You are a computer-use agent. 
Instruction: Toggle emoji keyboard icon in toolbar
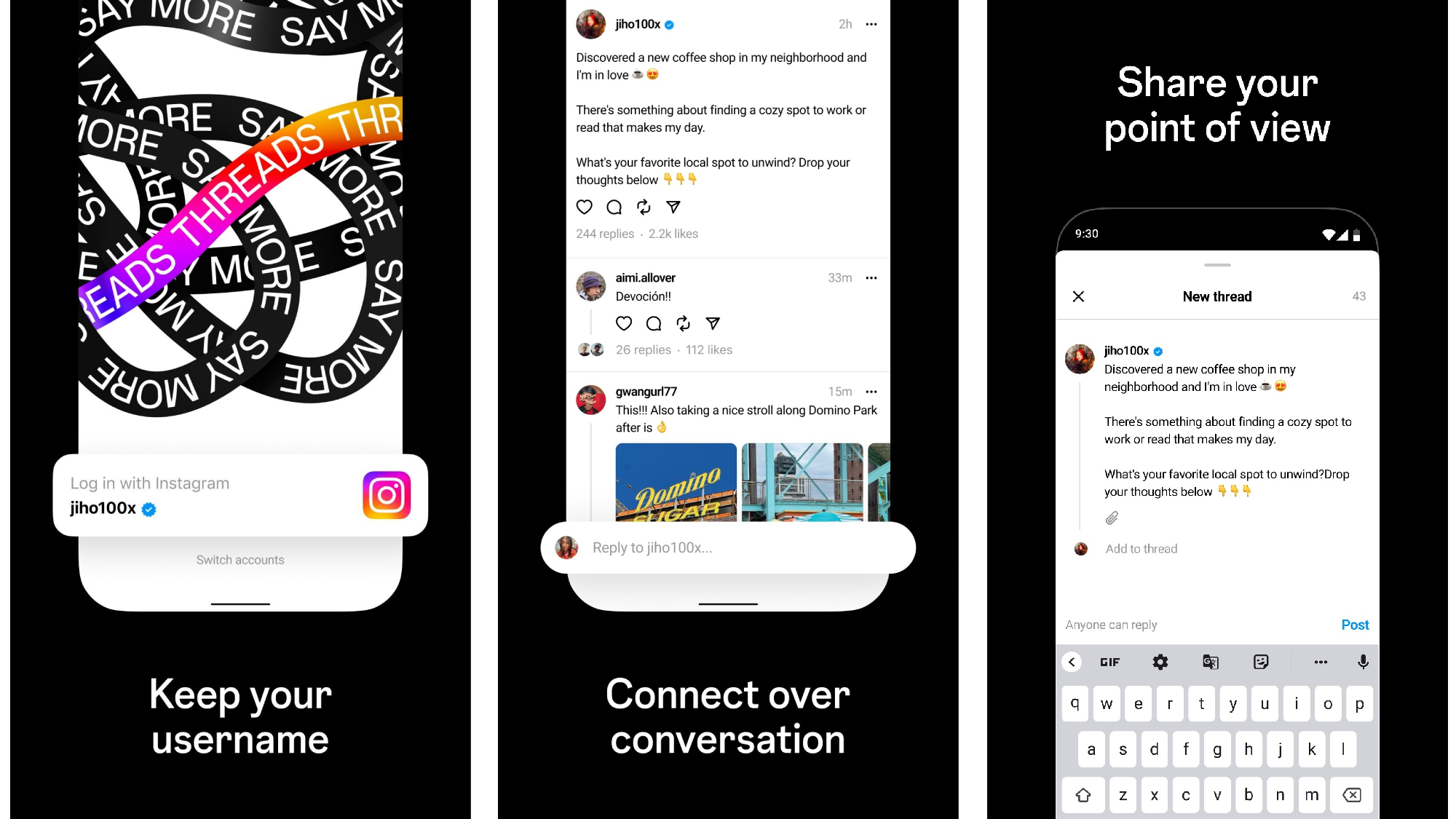[1261, 661]
